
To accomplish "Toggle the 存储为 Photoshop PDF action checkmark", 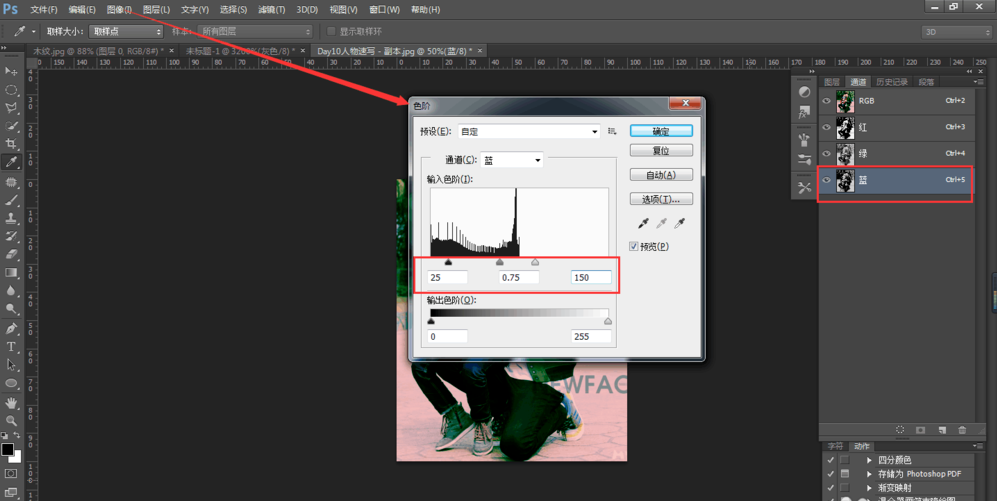I will click(830, 474).
